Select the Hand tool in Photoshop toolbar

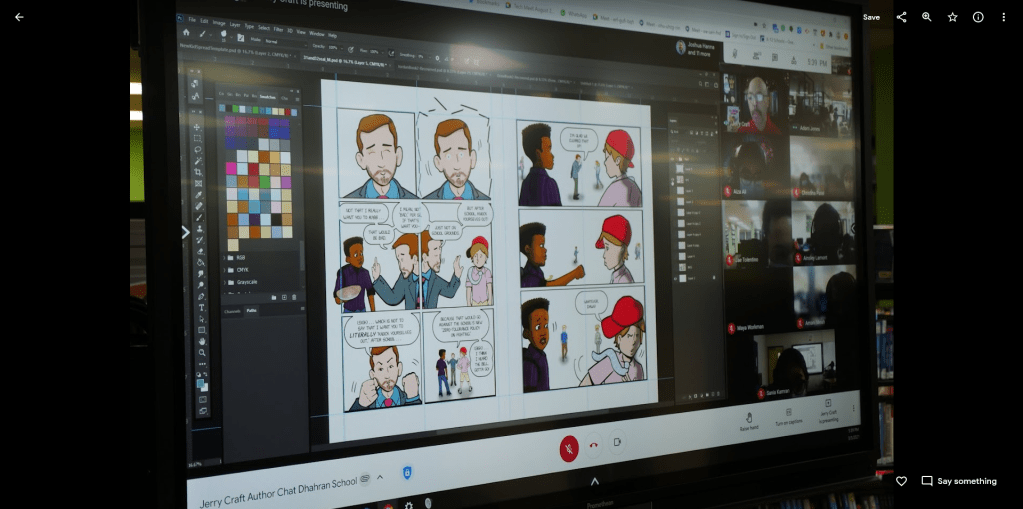(202, 340)
